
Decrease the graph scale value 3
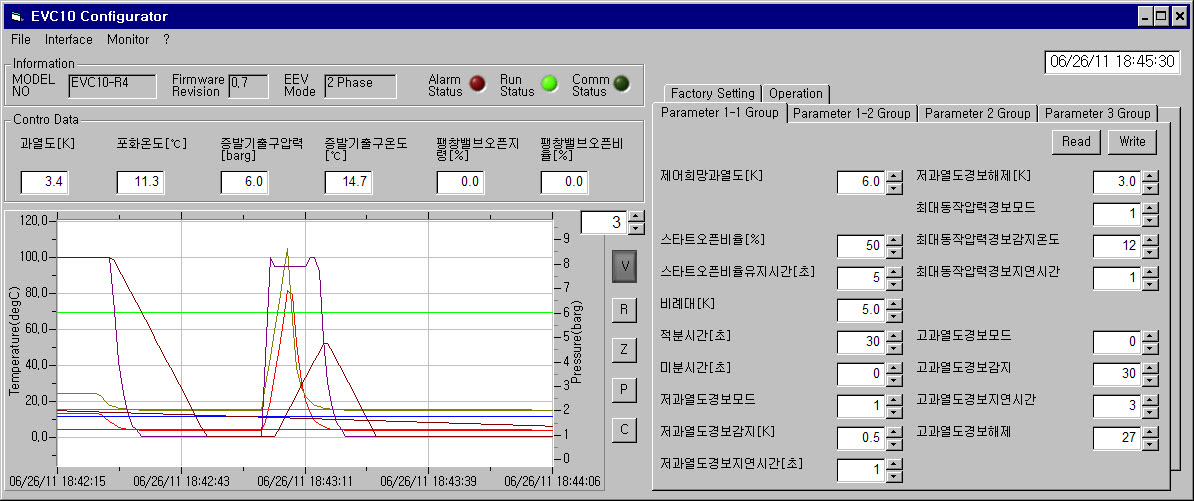click(x=637, y=228)
